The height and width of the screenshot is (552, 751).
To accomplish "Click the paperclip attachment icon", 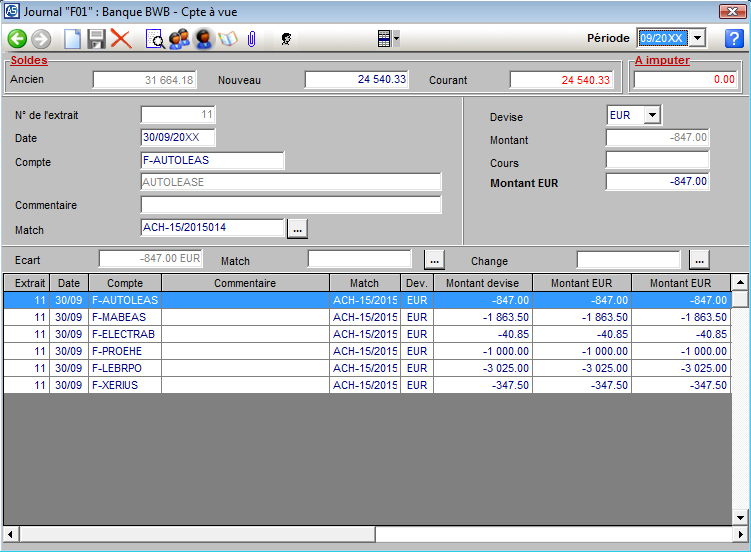I will click(x=251, y=39).
